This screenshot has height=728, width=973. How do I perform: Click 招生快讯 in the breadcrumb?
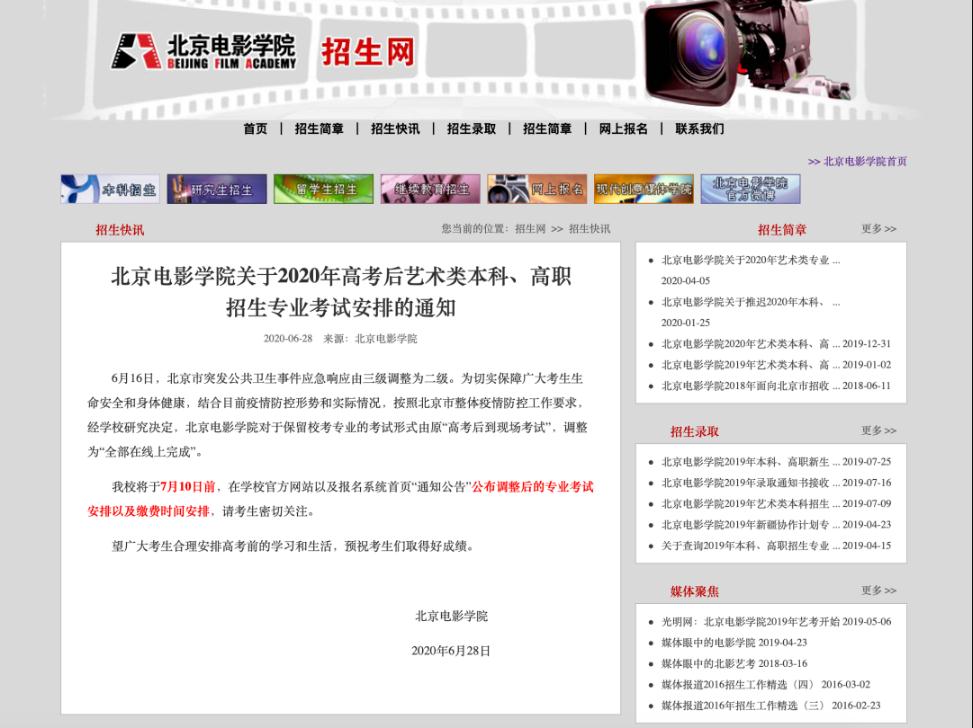pos(590,229)
